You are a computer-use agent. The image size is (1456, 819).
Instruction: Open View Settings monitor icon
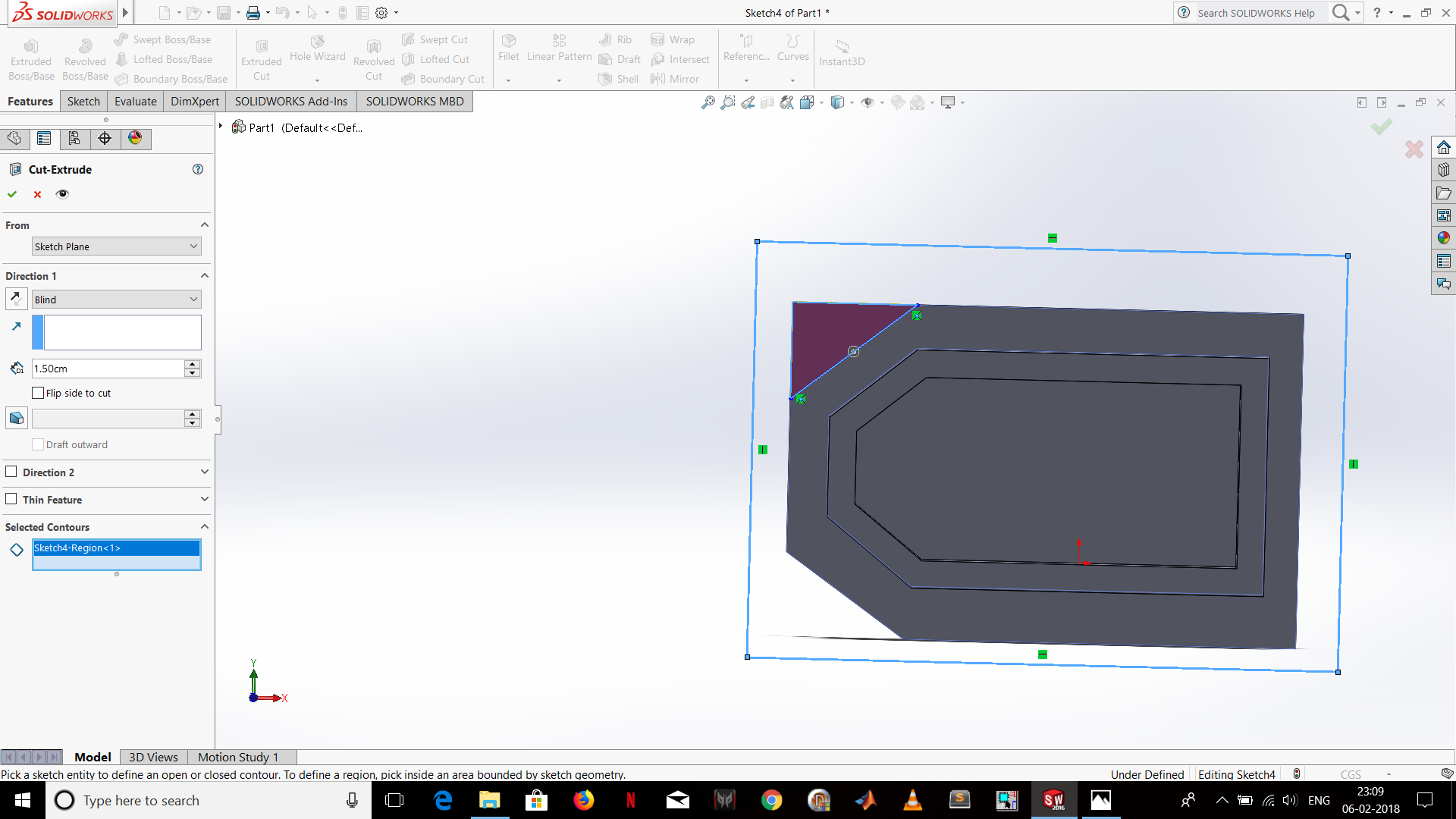pos(948,102)
